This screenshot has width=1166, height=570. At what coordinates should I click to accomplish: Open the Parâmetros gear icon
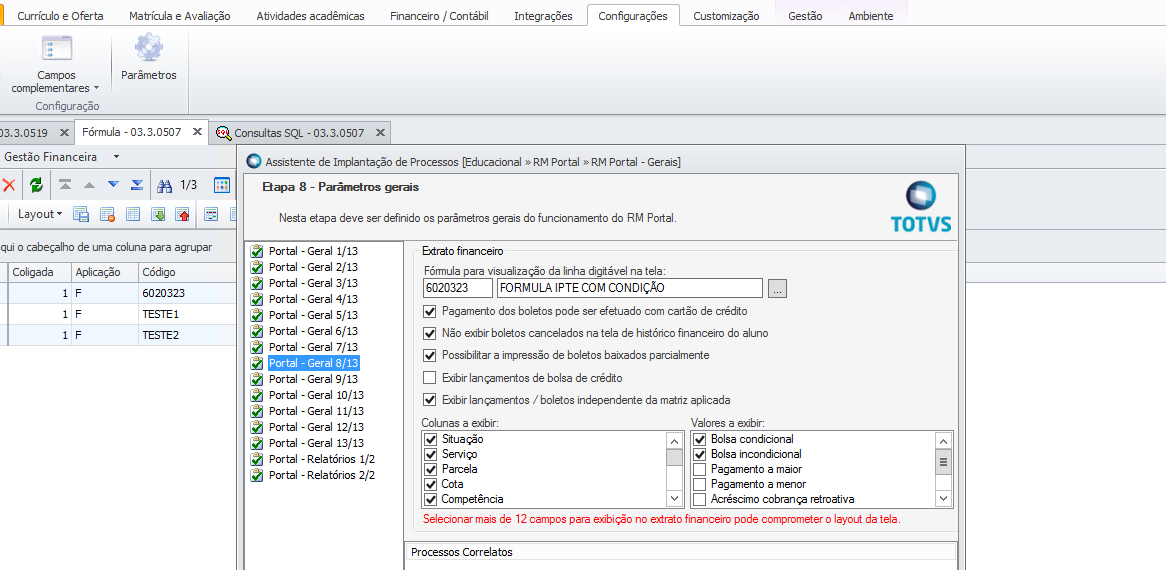coord(149,48)
